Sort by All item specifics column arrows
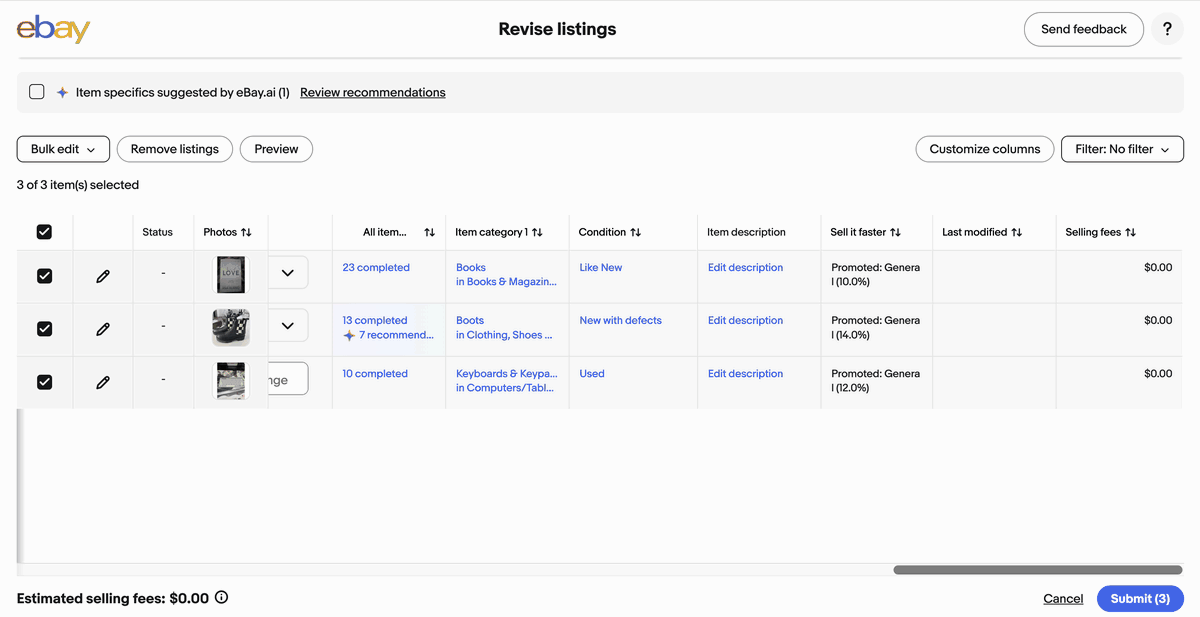 point(429,232)
